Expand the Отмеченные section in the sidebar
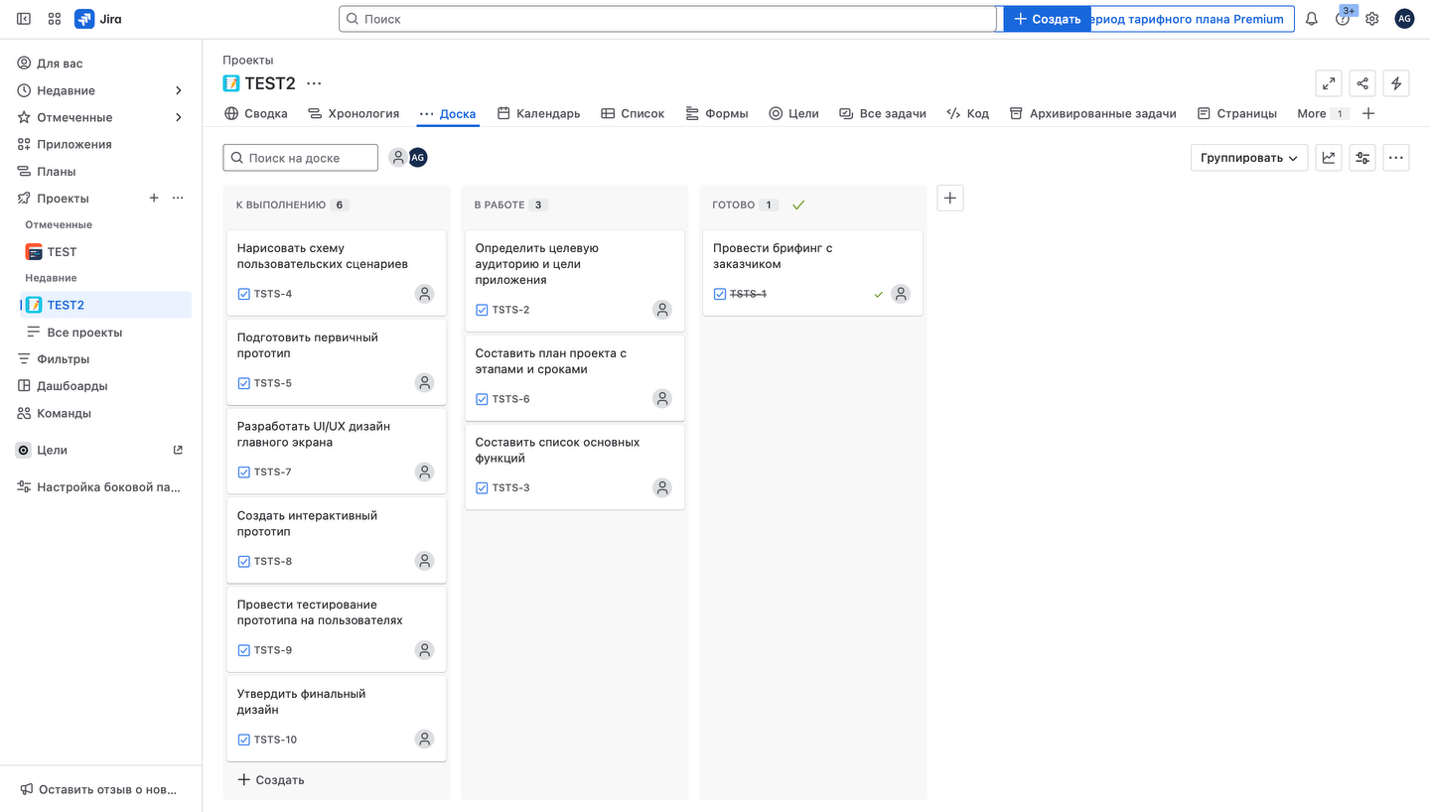Image resolution: width=1430 pixels, height=812 pixels. click(x=178, y=118)
